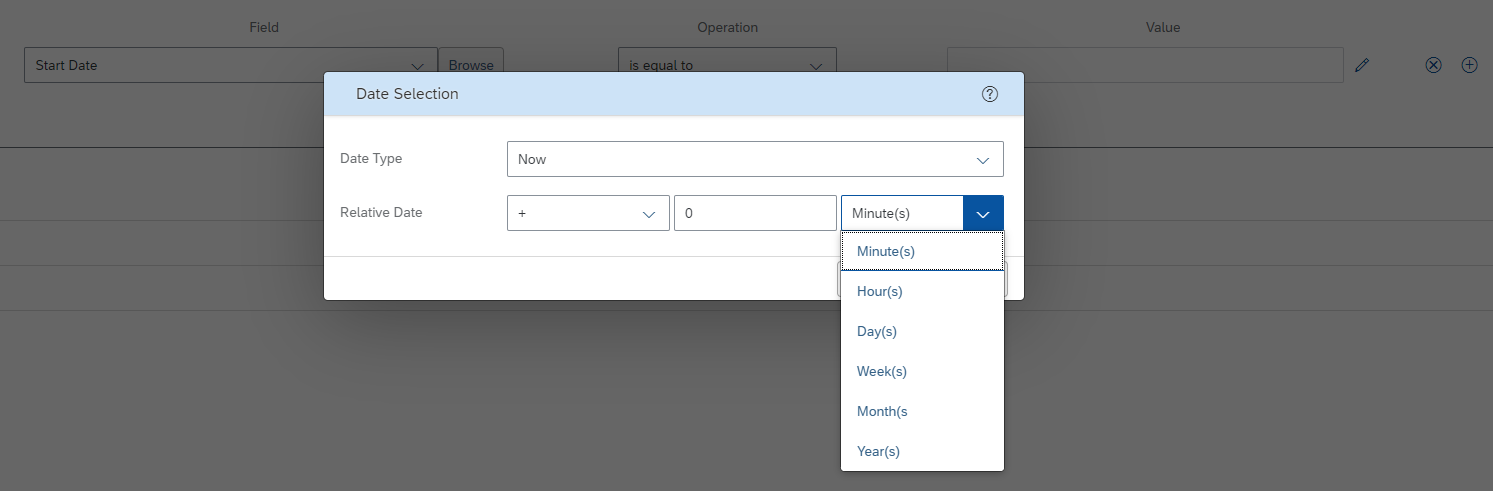Collapse the time unit dropdown arrow button
This screenshot has height=491, width=1493.
(x=983, y=213)
